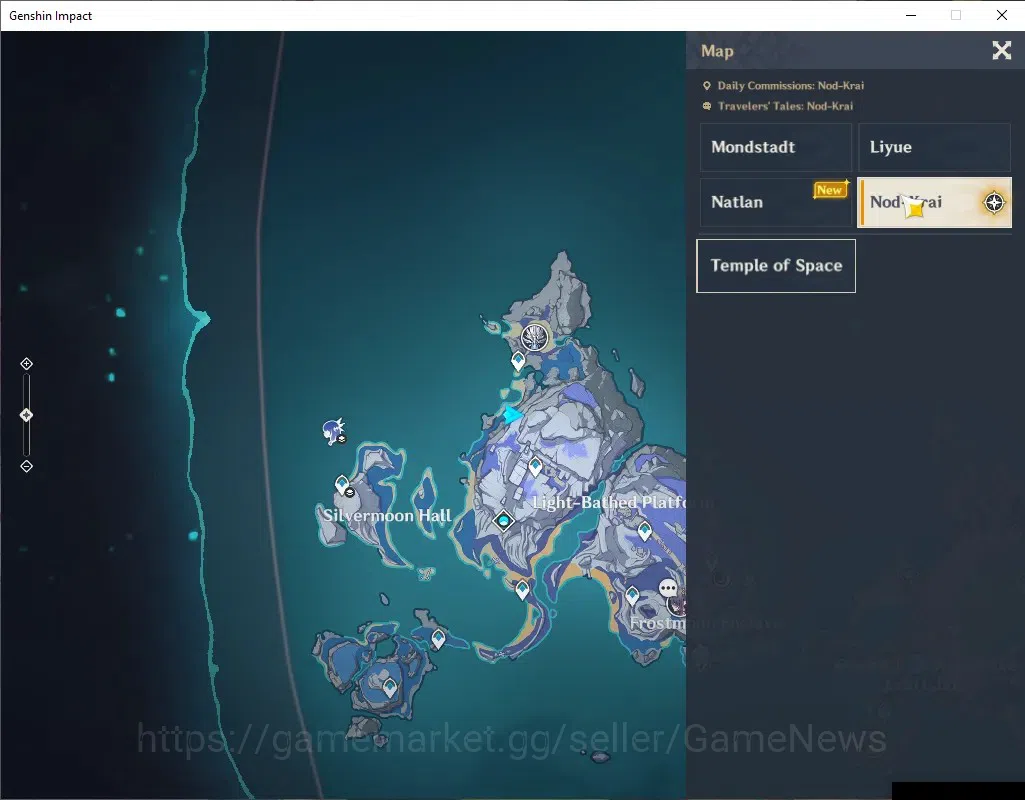Minimize the Genshin Impact window

911,15
